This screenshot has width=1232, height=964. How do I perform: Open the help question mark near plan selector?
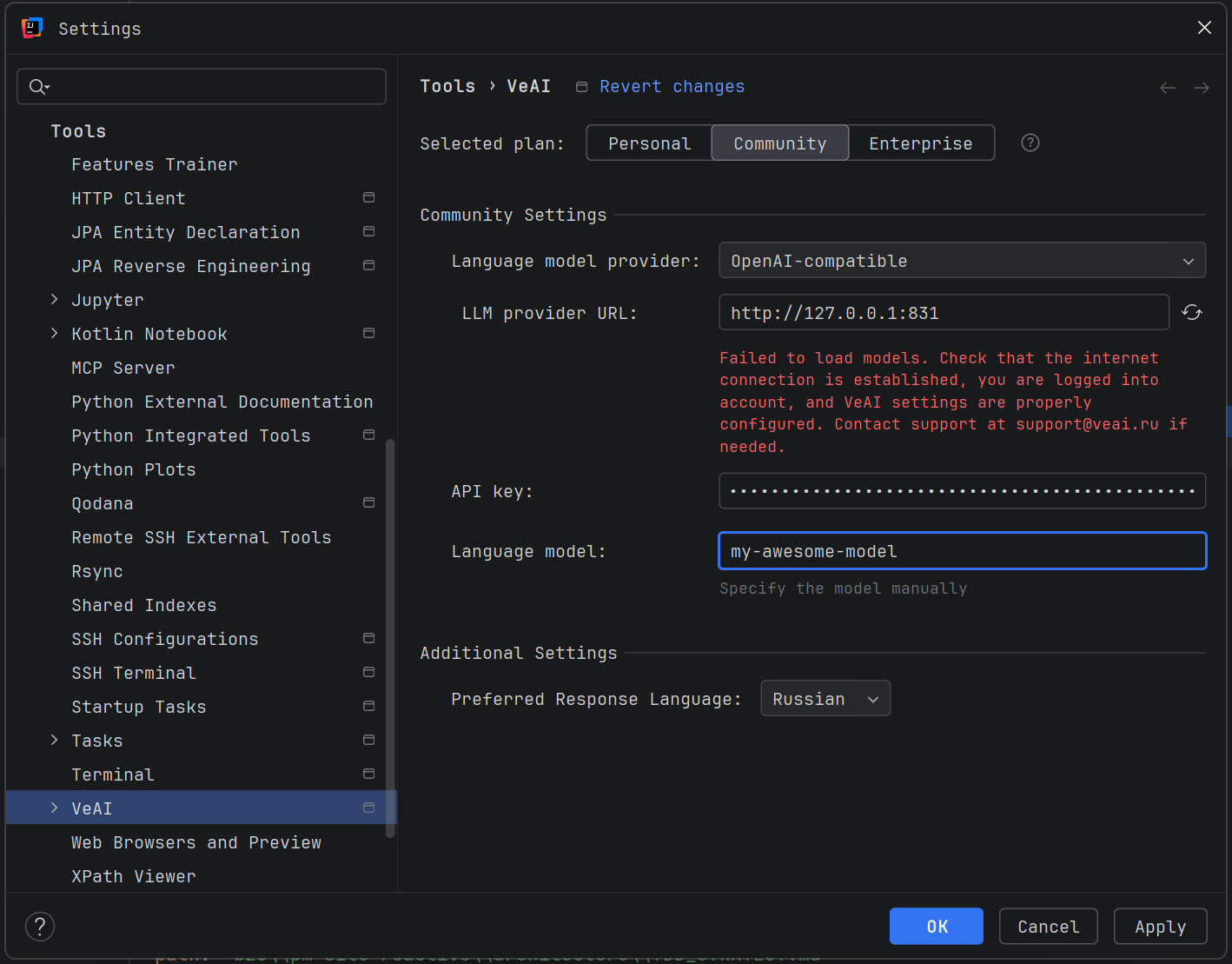point(1030,143)
